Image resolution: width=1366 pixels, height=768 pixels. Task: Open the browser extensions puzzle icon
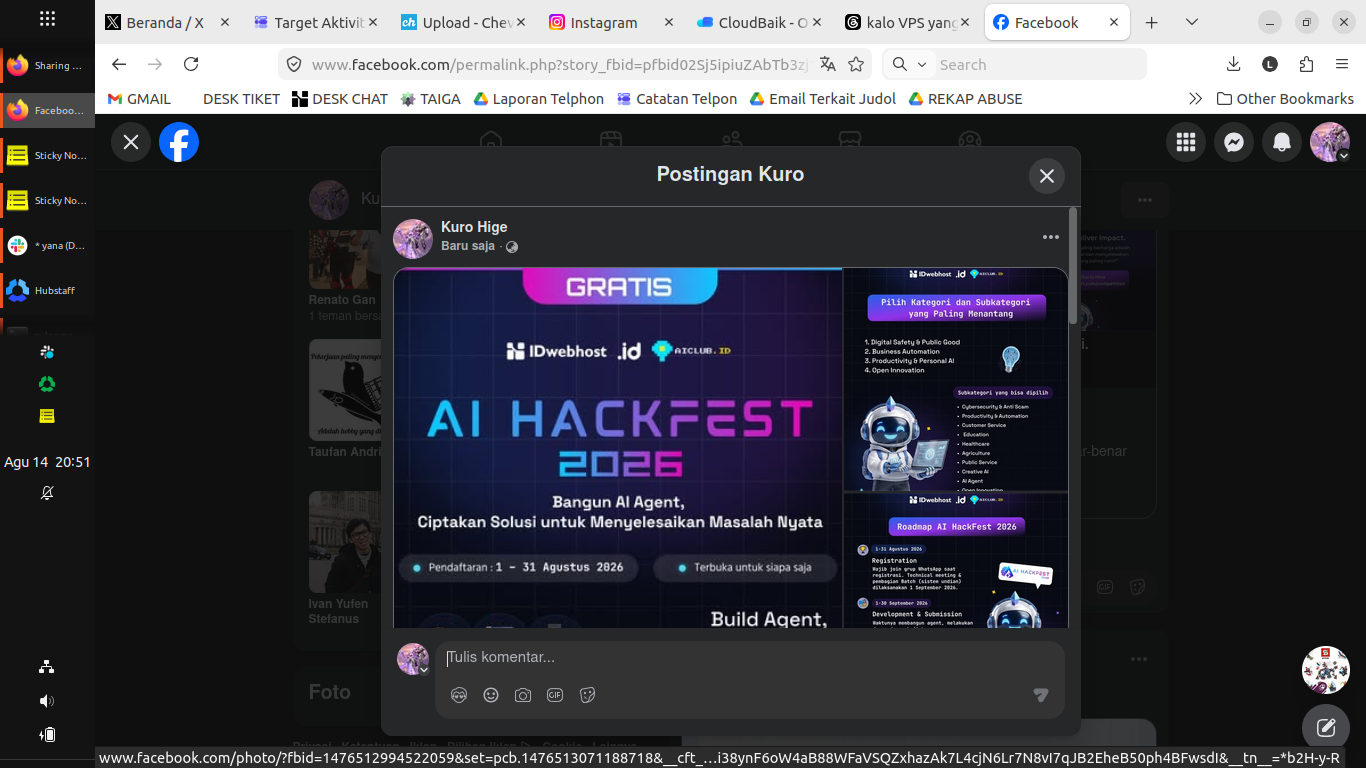click(1306, 64)
